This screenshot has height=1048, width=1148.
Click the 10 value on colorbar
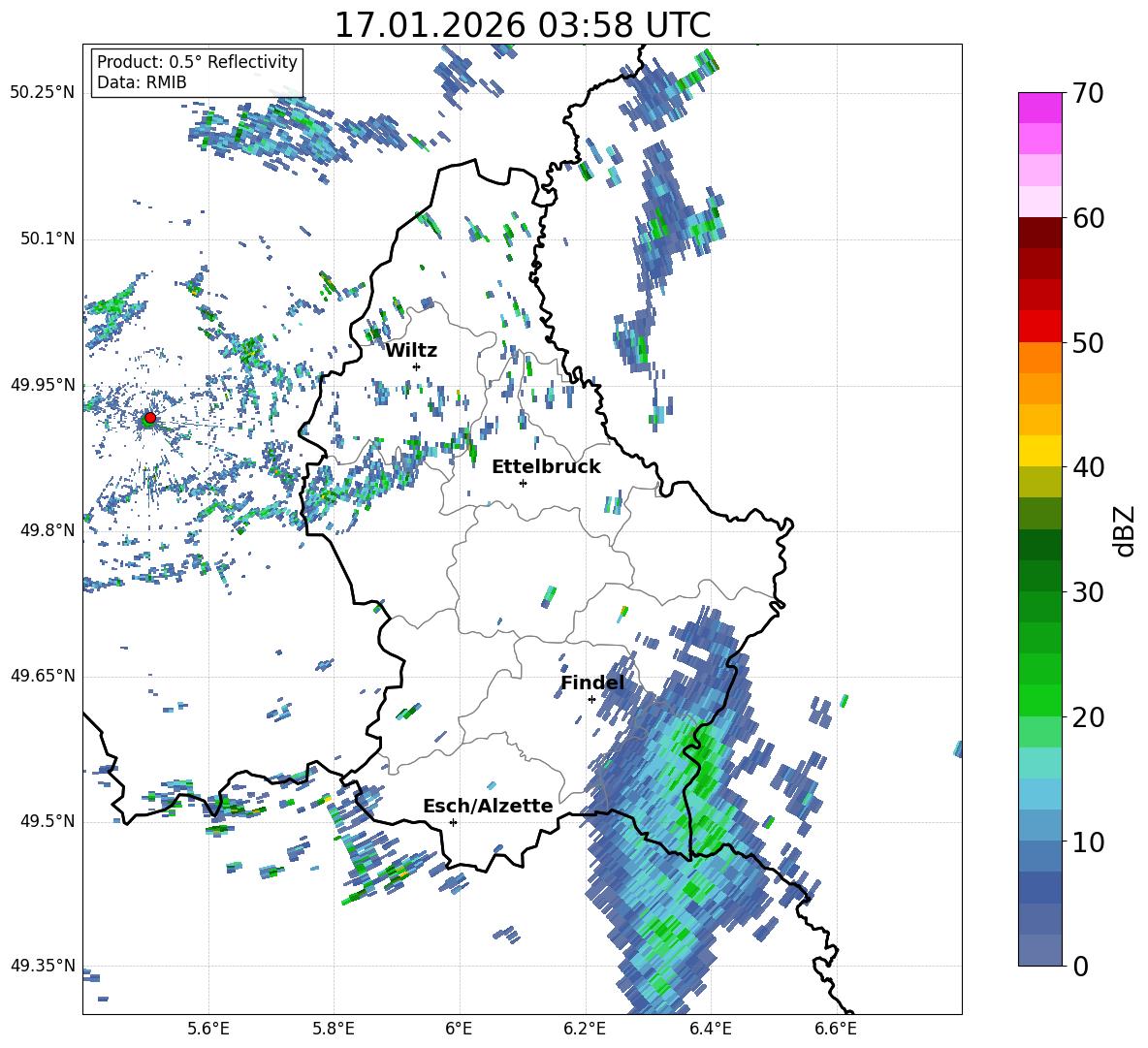pyautogui.click(x=1088, y=842)
